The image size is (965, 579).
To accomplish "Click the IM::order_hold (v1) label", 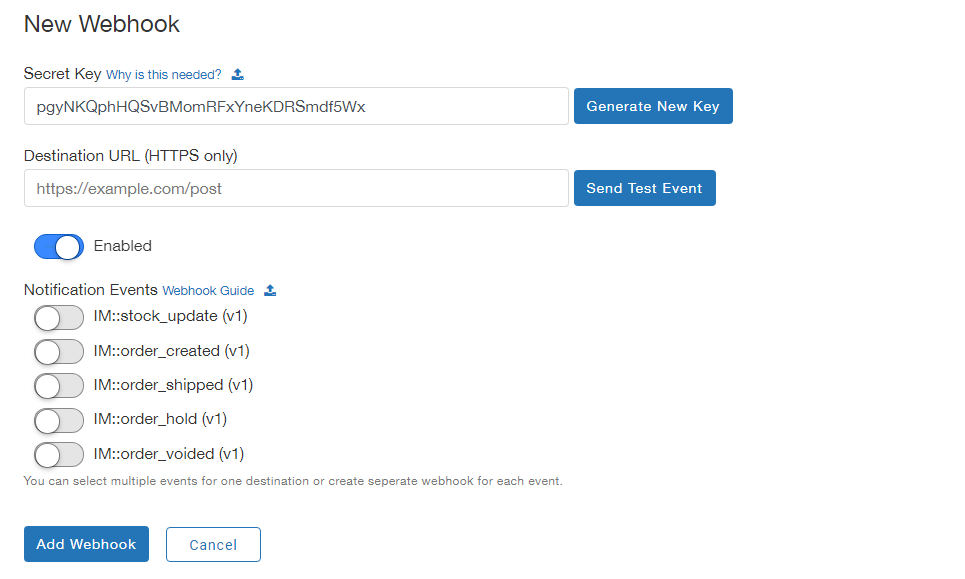I will tap(162, 420).
